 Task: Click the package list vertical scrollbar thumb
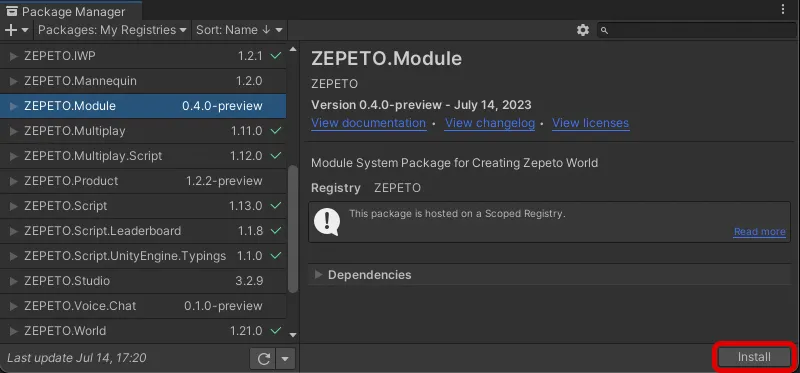pos(293,229)
